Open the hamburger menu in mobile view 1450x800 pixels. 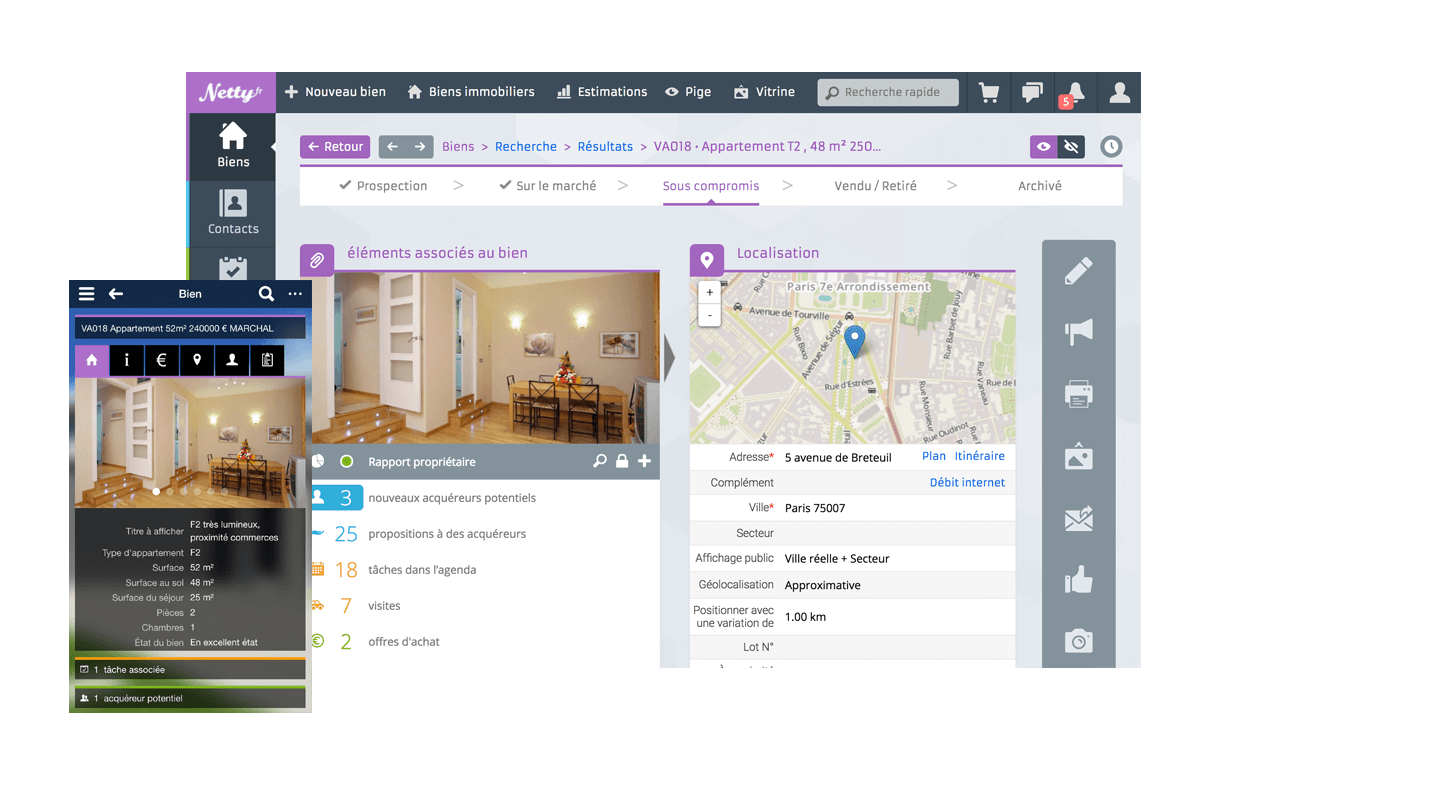(87, 294)
